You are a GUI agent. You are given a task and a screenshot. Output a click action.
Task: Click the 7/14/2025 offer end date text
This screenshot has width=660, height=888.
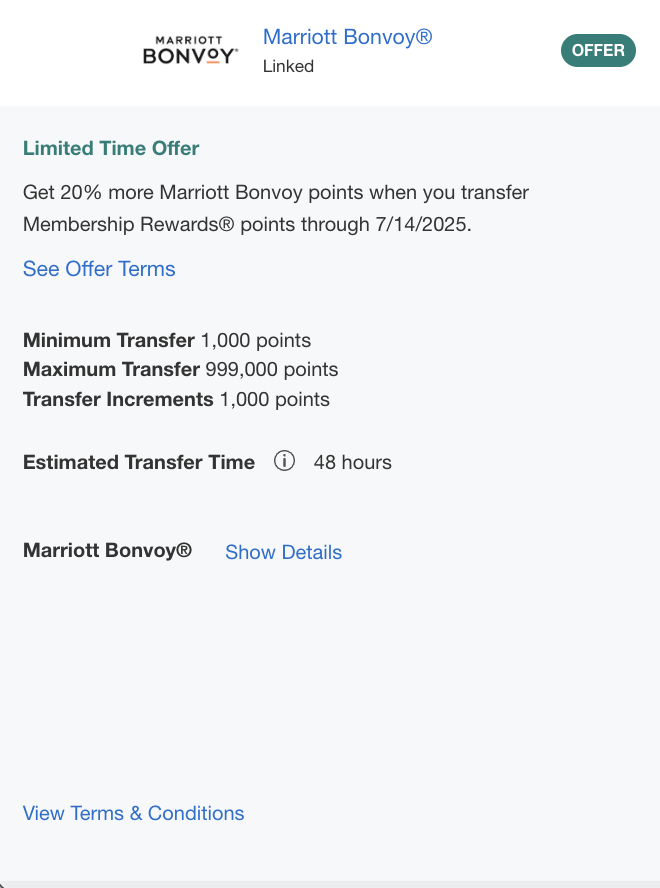point(423,224)
